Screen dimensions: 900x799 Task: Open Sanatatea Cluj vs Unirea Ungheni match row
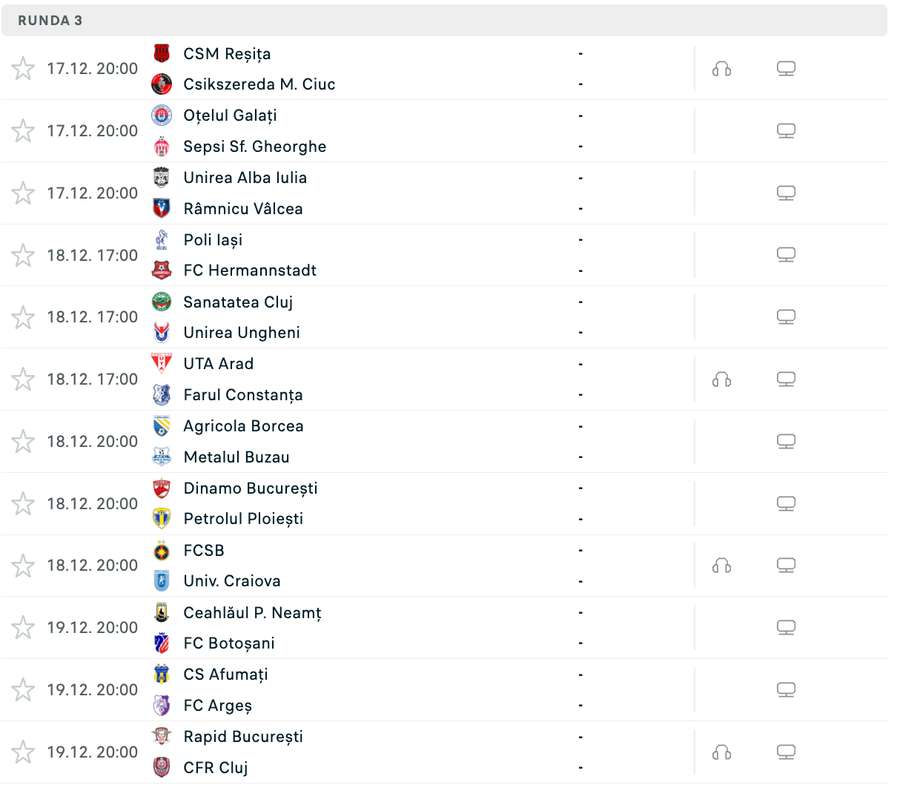(x=444, y=317)
